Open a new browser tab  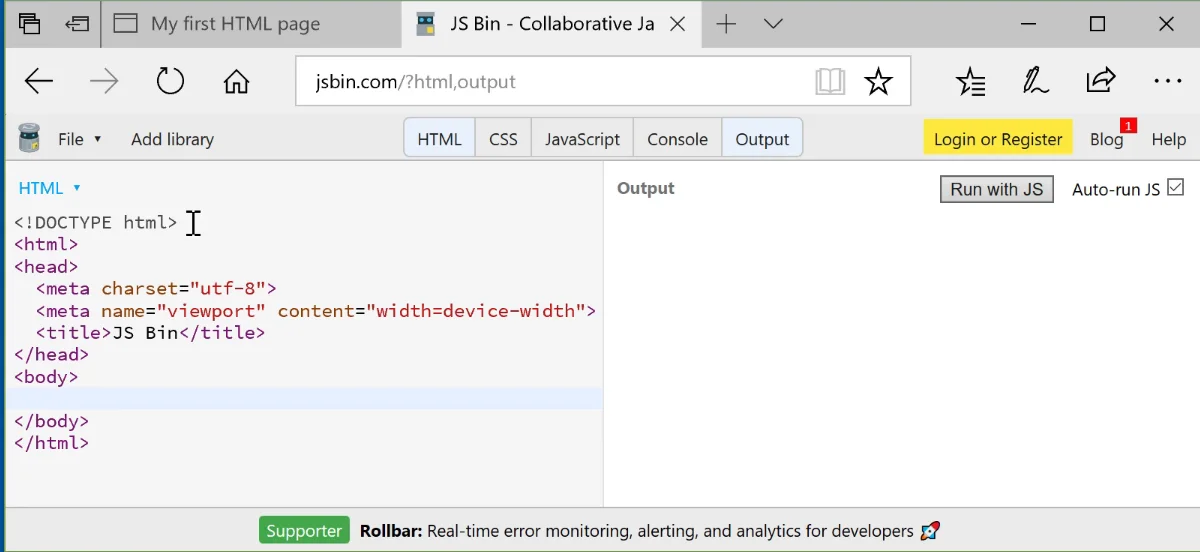coord(727,24)
